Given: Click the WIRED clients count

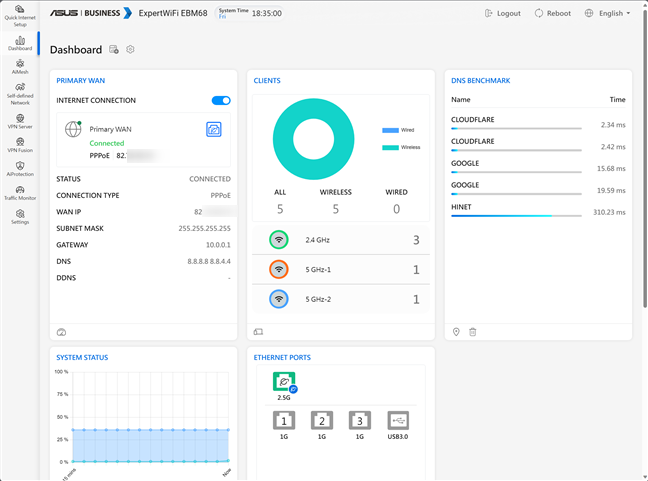Looking at the screenshot, I should [x=396, y=209].
